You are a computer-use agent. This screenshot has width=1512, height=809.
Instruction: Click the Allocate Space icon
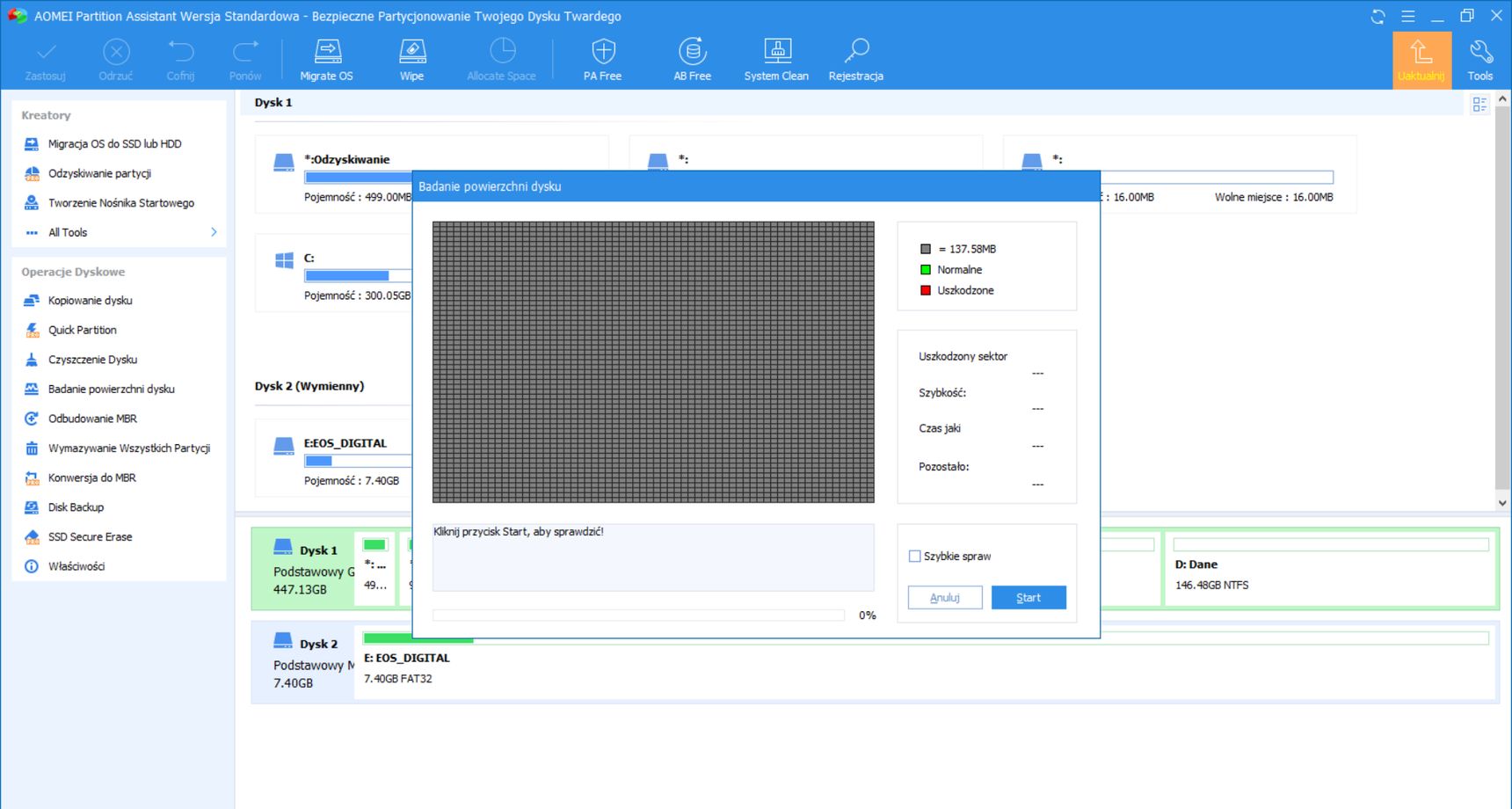(502, 52)
